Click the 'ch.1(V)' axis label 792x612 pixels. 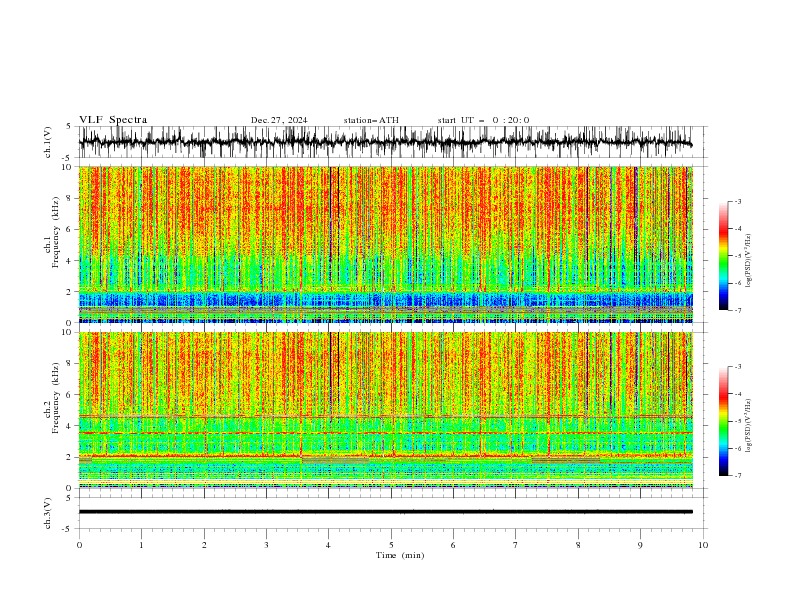click(48, 142)
